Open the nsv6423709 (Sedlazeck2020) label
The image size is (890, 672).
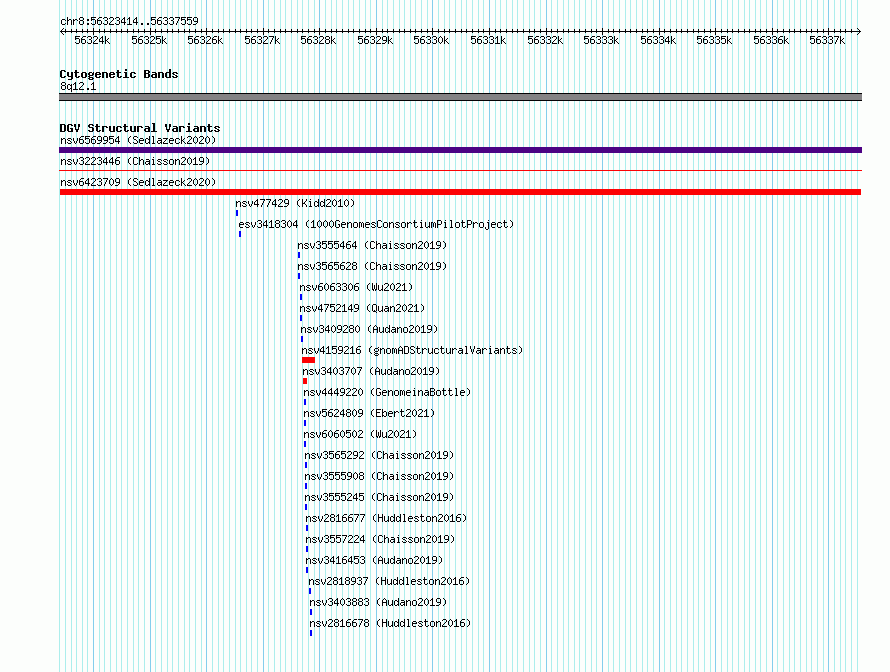coord(138,182)
